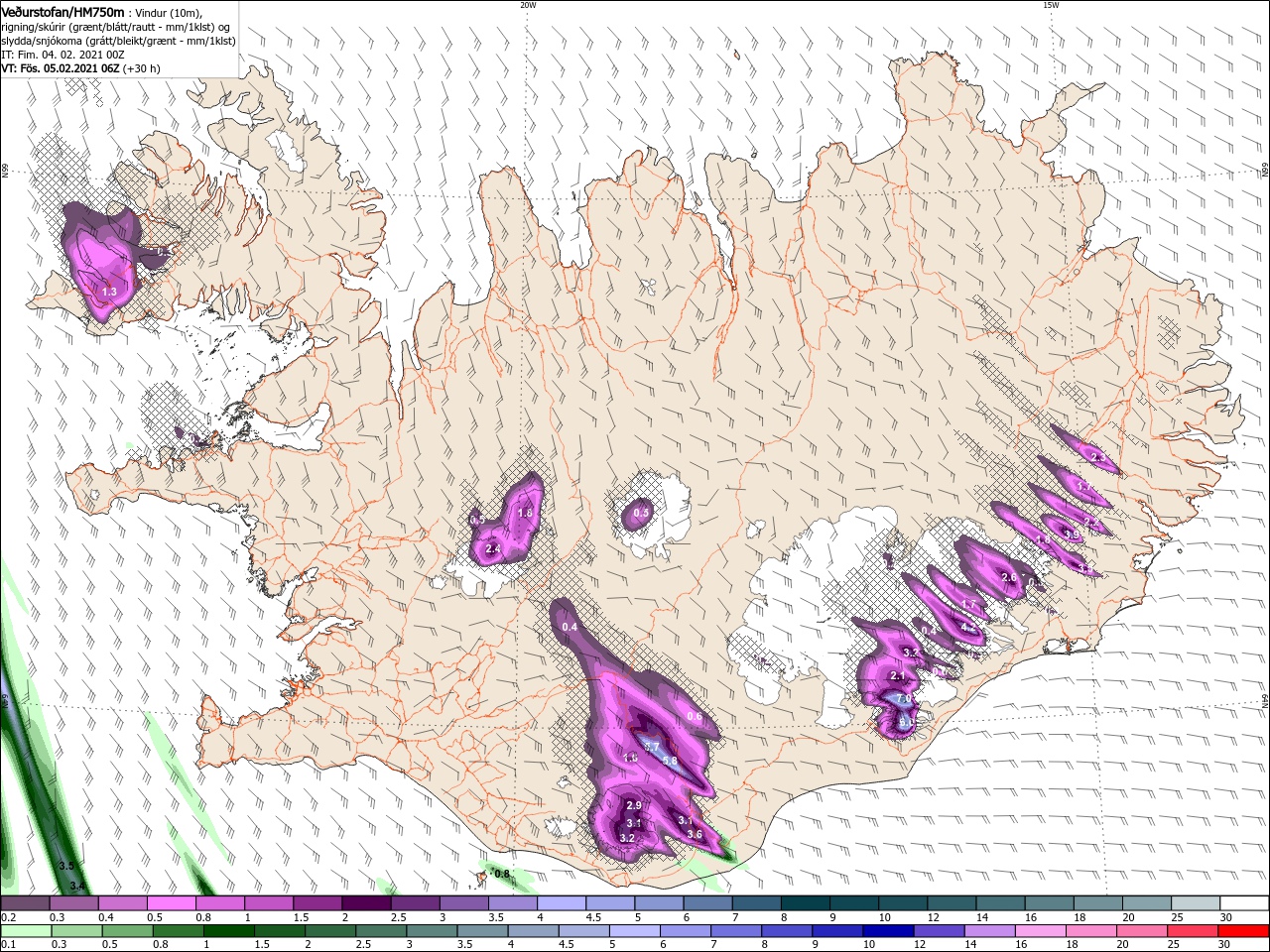The height and width of the screenshot is (952, 1270).
Task: Click the '2.9' snowfall value label
Action: [634, 805]
